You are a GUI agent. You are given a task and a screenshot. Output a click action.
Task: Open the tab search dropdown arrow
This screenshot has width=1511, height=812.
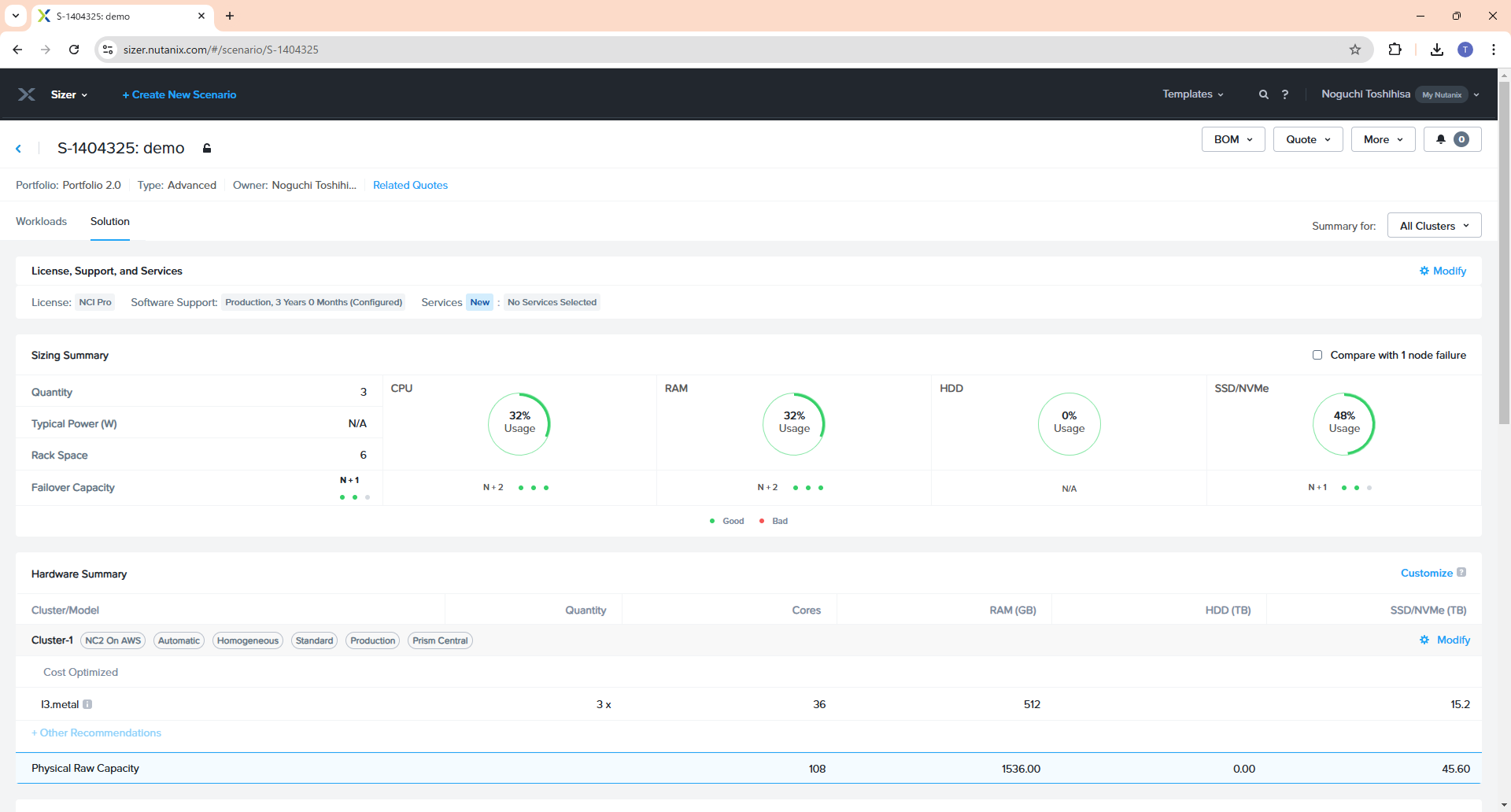pos(16,16)
